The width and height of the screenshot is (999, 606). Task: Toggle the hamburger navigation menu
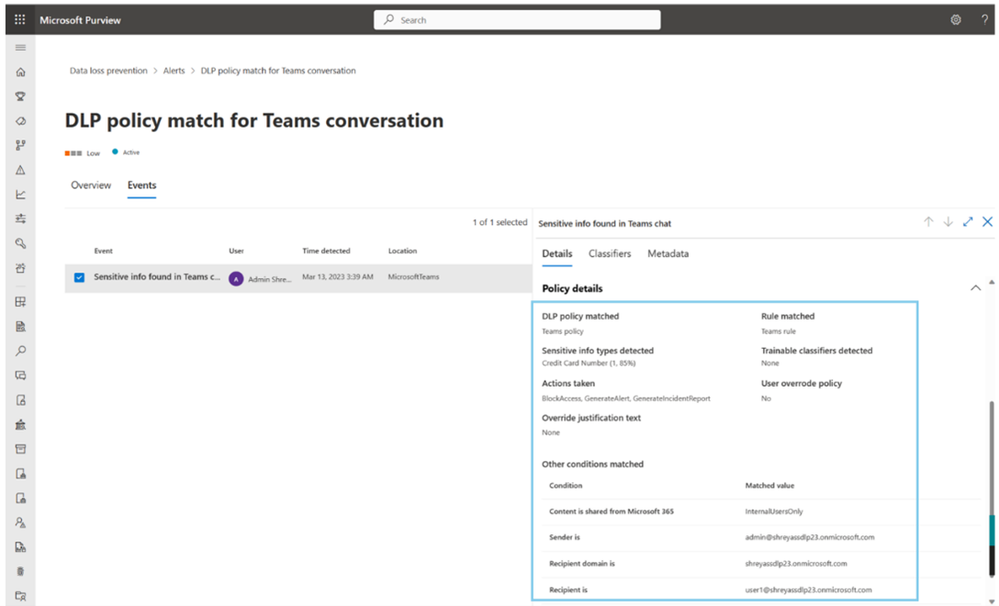(20, 47)
